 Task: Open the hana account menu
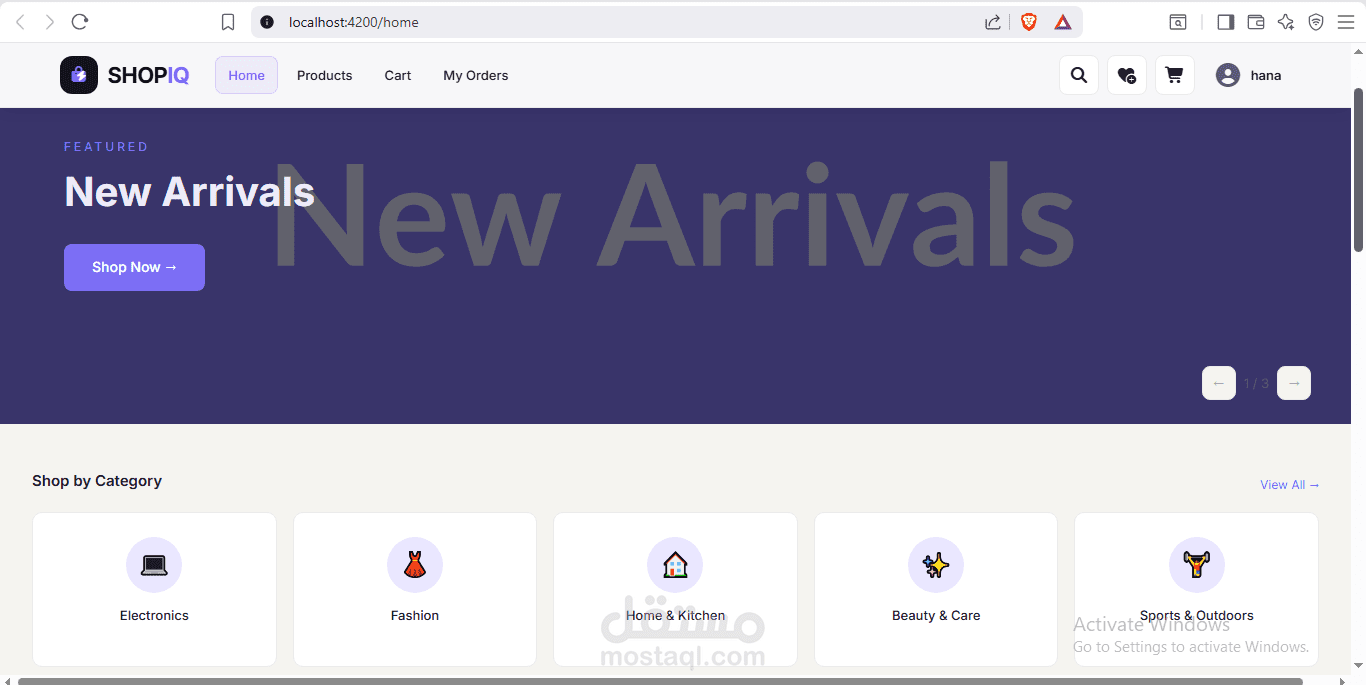[x=1247, y=75]
